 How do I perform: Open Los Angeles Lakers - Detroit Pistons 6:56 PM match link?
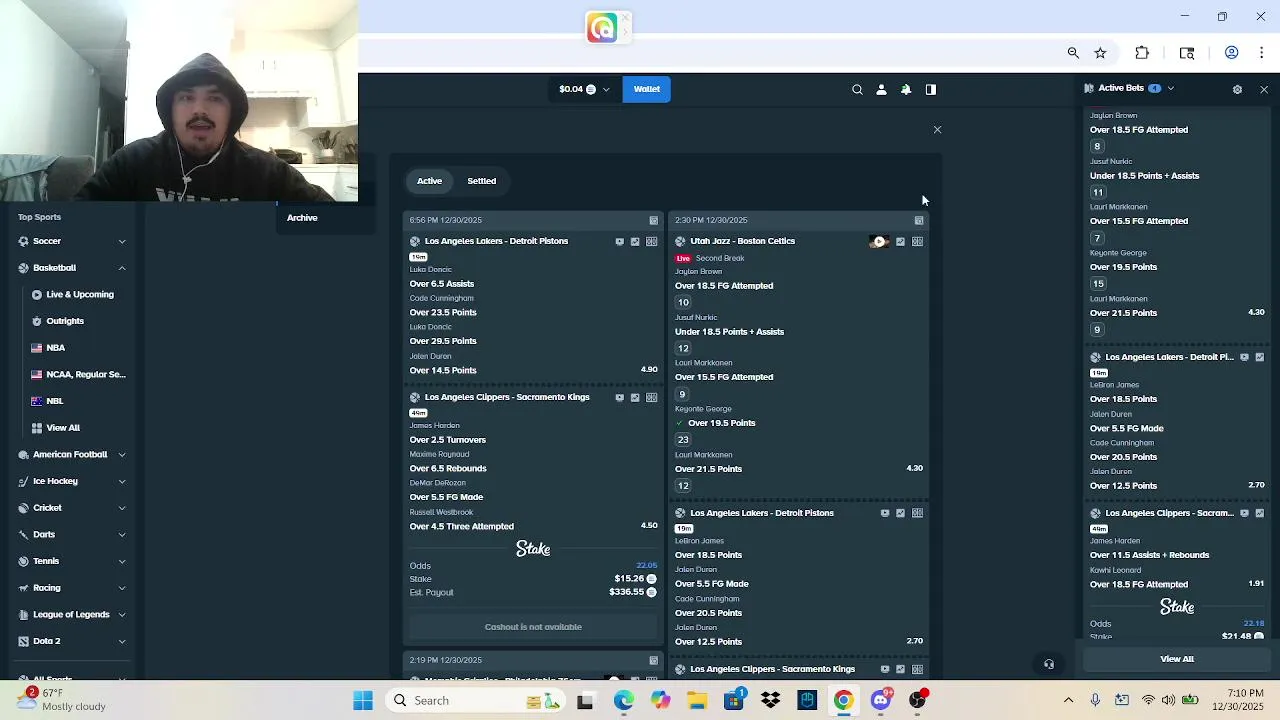coord(496,241)
